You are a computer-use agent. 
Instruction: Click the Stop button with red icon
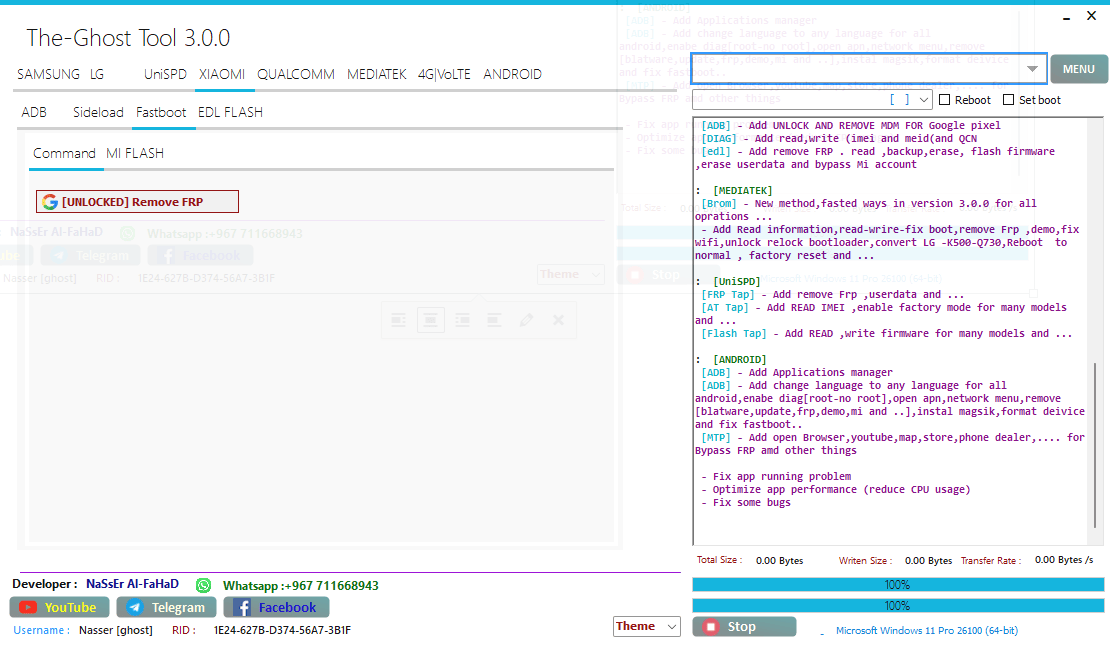743,627
